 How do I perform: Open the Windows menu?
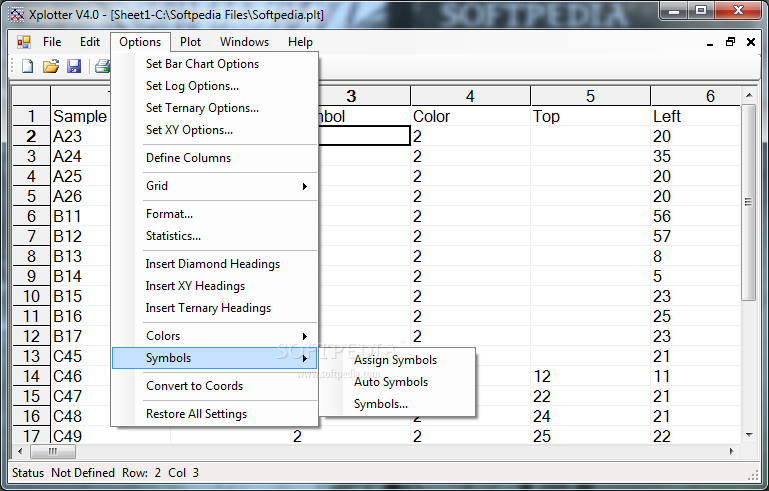pyautogui.click(x=244, y=42)
